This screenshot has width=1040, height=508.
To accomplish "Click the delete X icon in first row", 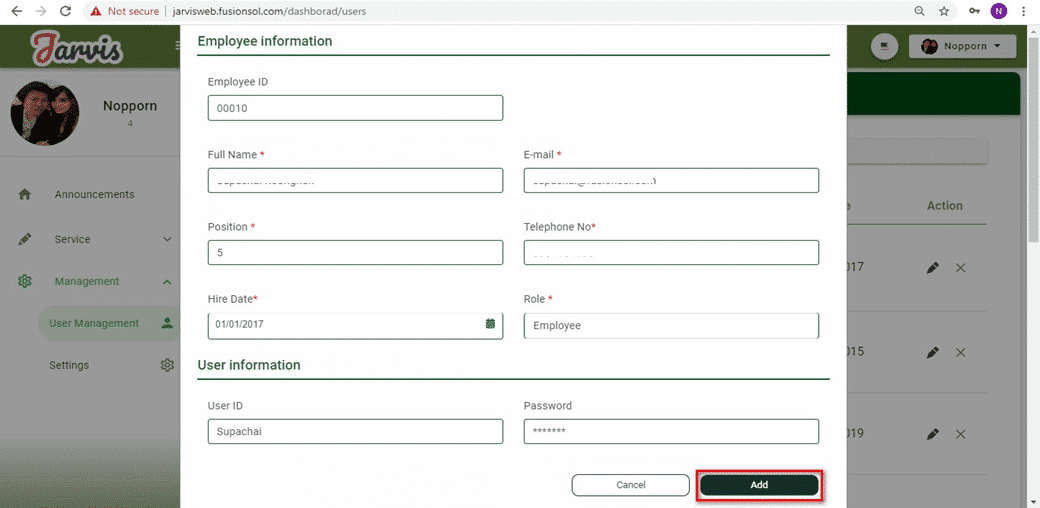I will (x=960, y=268).
